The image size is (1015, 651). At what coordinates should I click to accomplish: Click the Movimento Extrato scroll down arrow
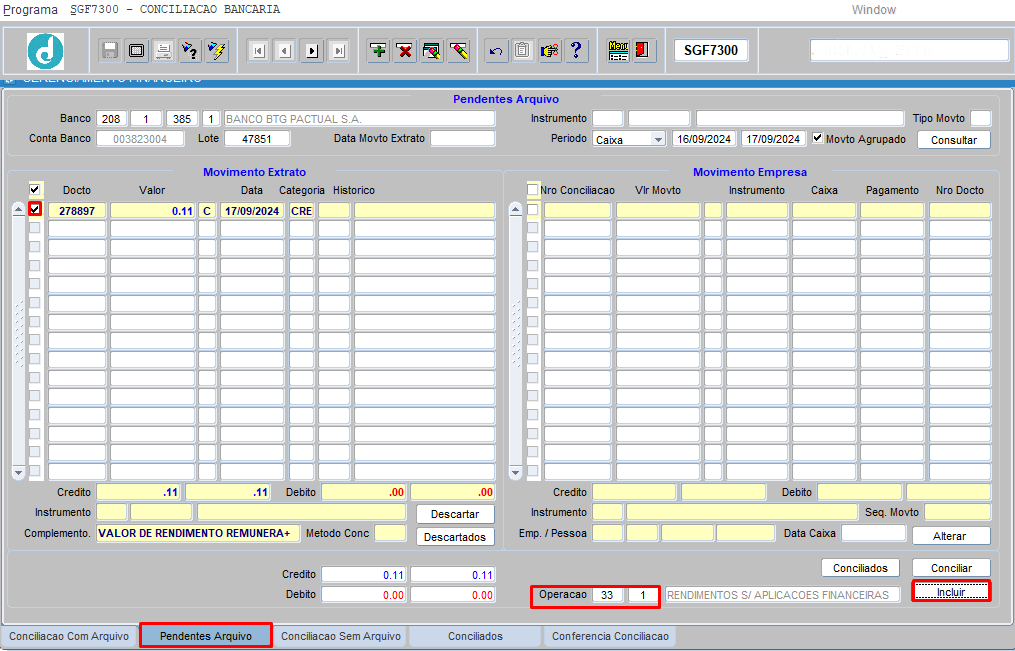click(x=18, y=473)
